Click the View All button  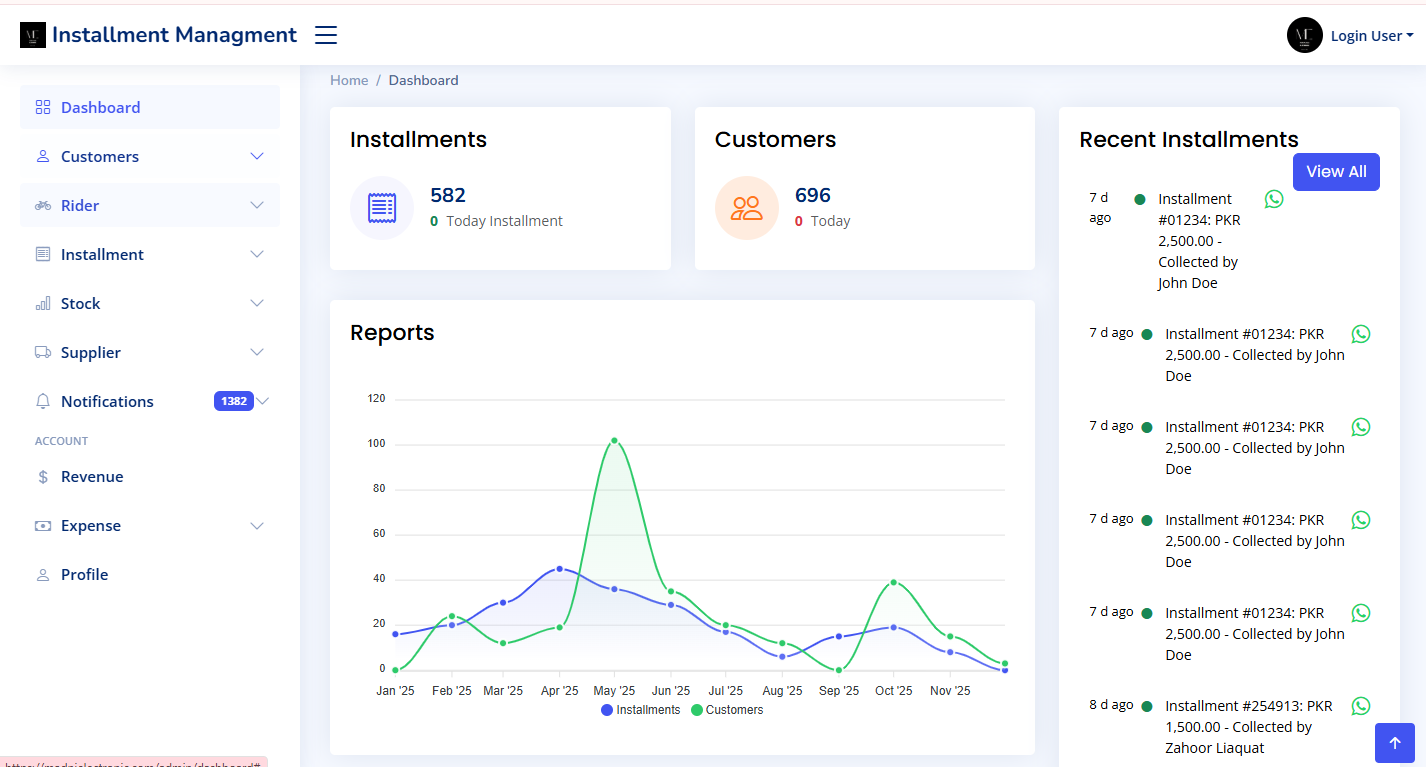tap(1336, 171)
